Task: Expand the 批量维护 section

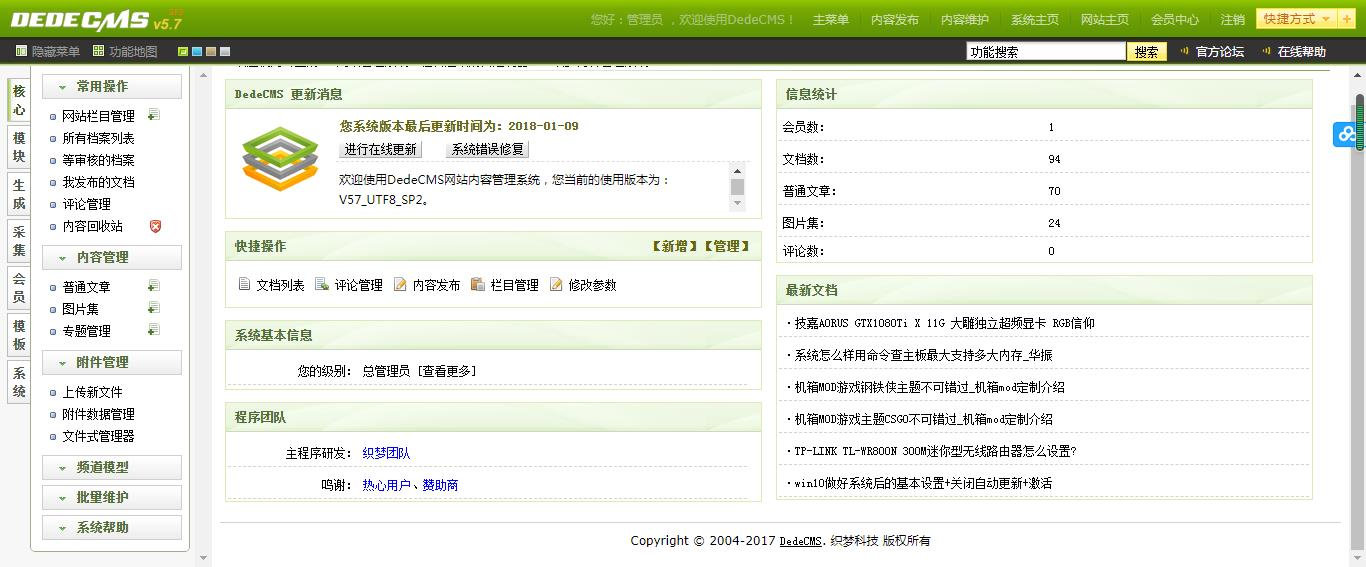Action: (x=112, y=497)
